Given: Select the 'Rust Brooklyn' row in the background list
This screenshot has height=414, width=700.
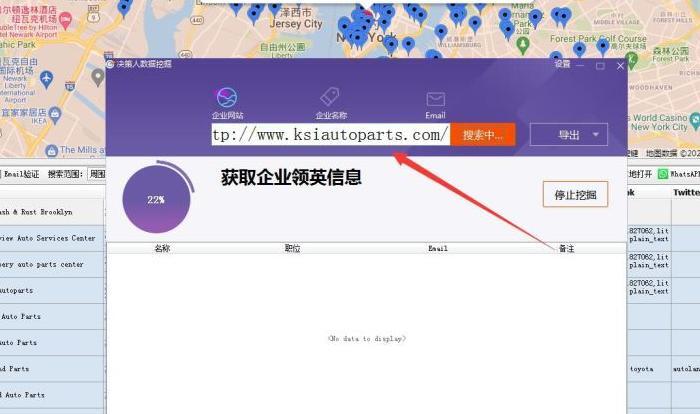Looking at the screenshot, I should [x=52, y=212].
